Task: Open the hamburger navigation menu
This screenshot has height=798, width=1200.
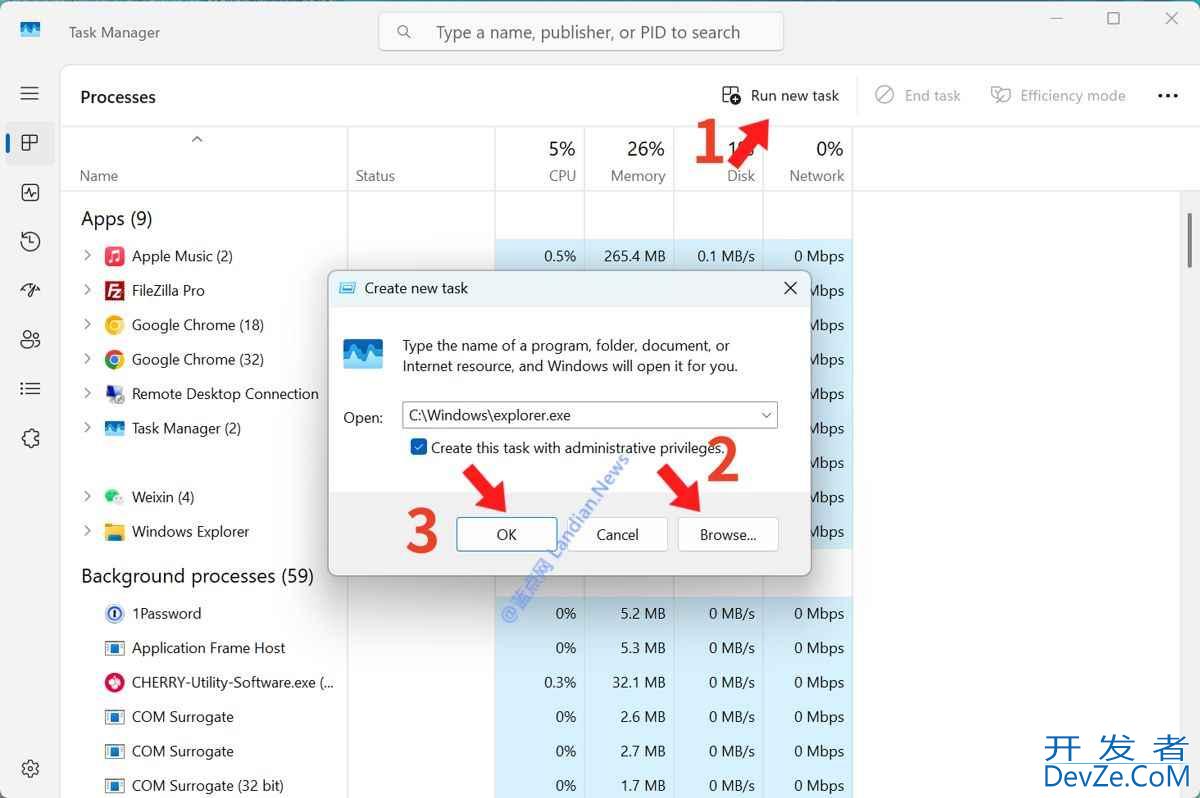Action: tap(30, 93)
